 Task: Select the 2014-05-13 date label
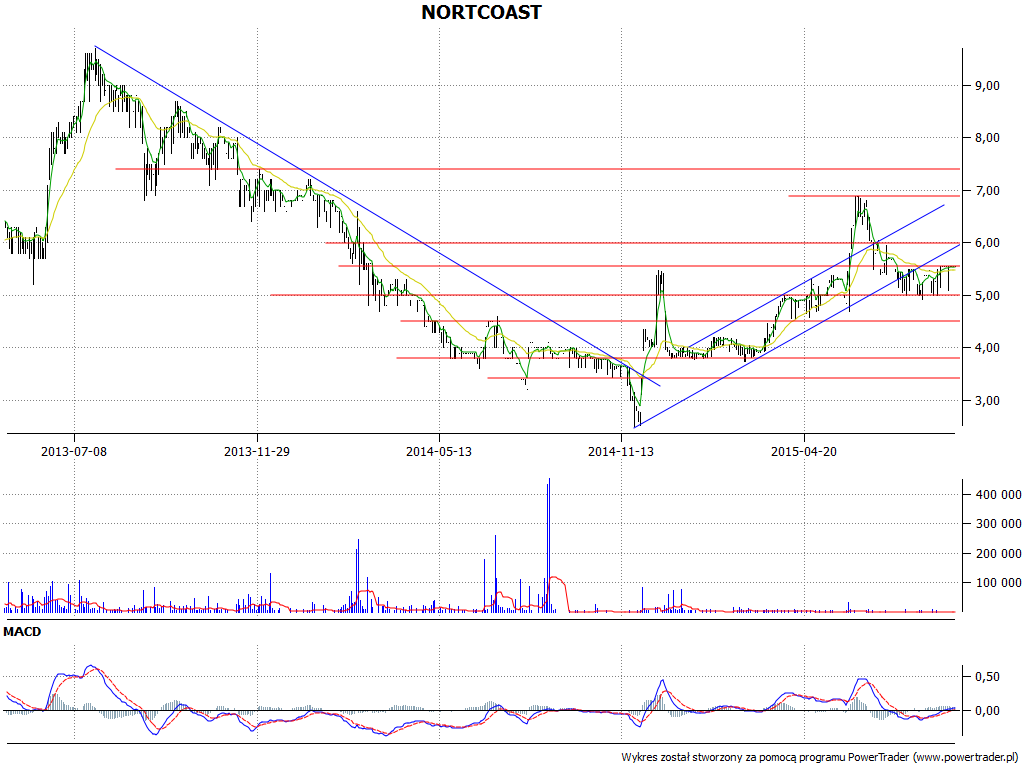point(439,451)
